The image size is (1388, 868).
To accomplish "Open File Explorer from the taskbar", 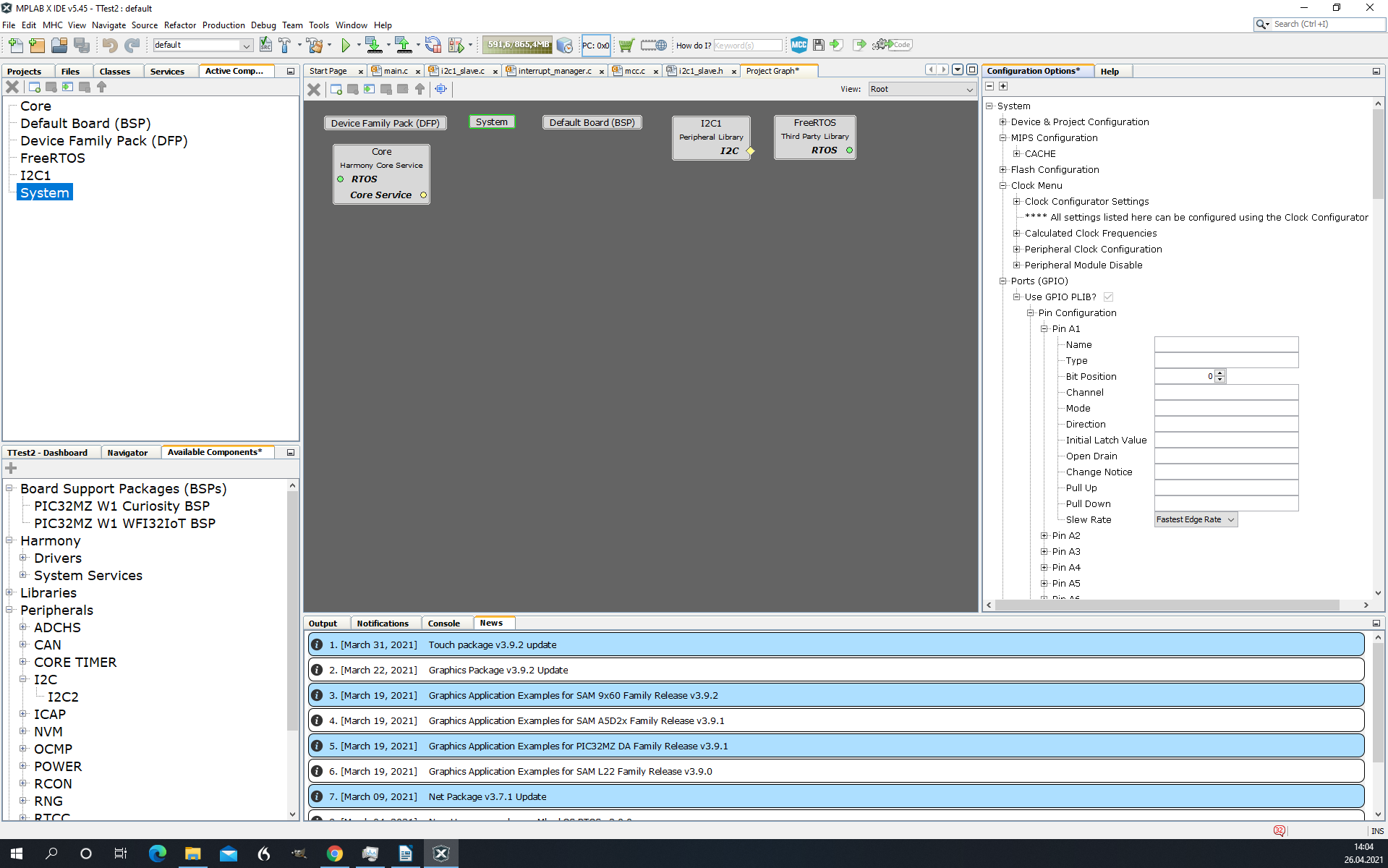I will [x=192, y=854].
